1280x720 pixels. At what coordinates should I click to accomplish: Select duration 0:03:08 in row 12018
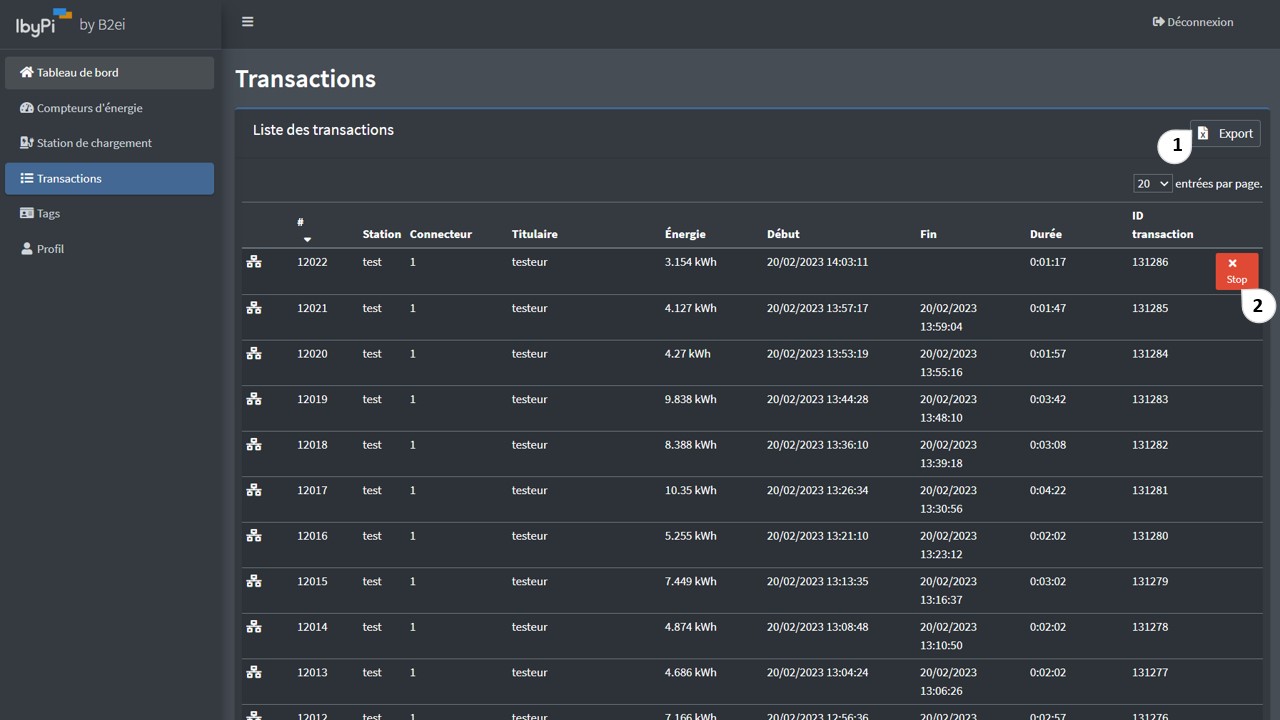[1048, 445]
